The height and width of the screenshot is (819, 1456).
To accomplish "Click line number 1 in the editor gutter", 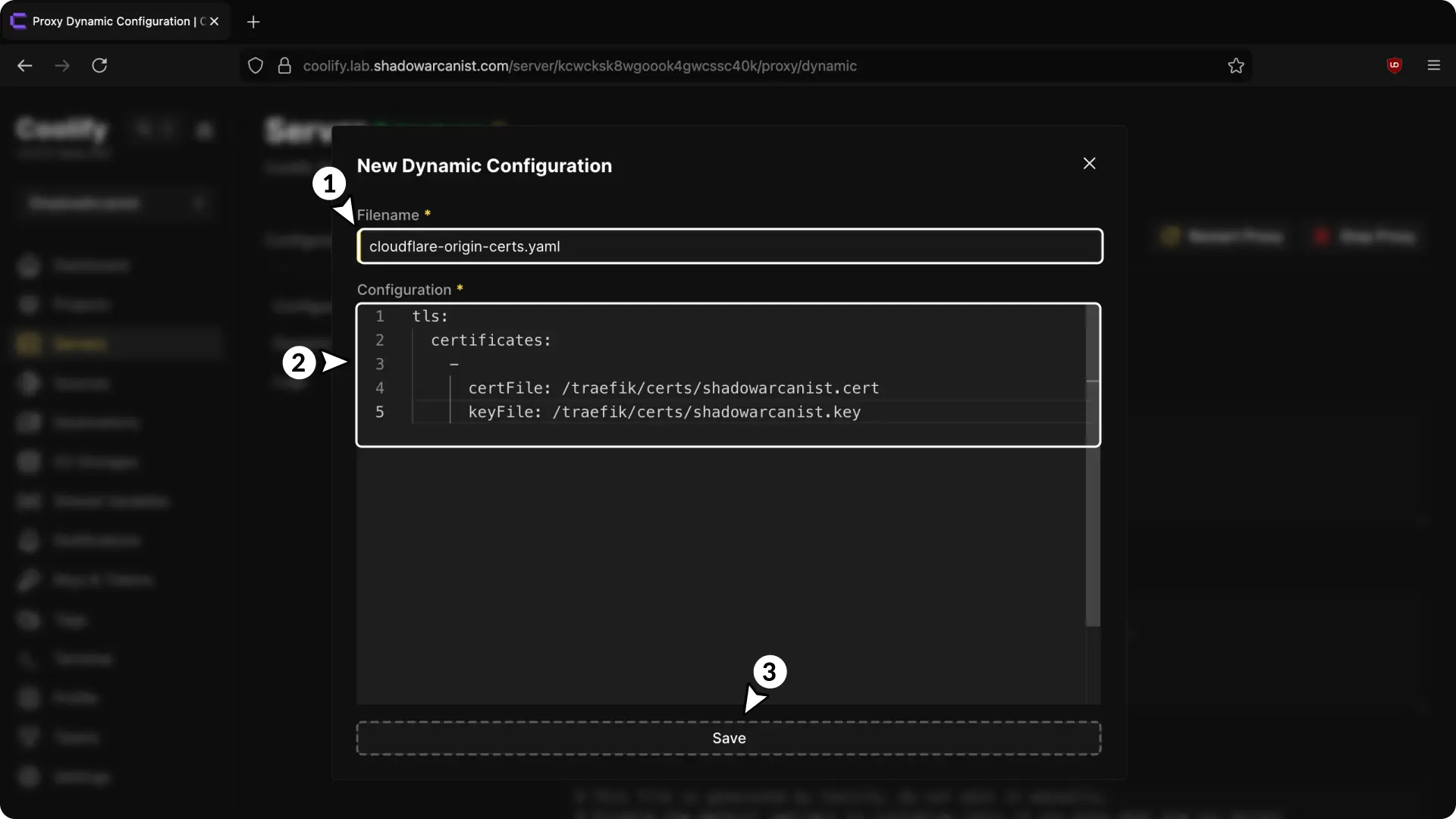I will [380, 316].
